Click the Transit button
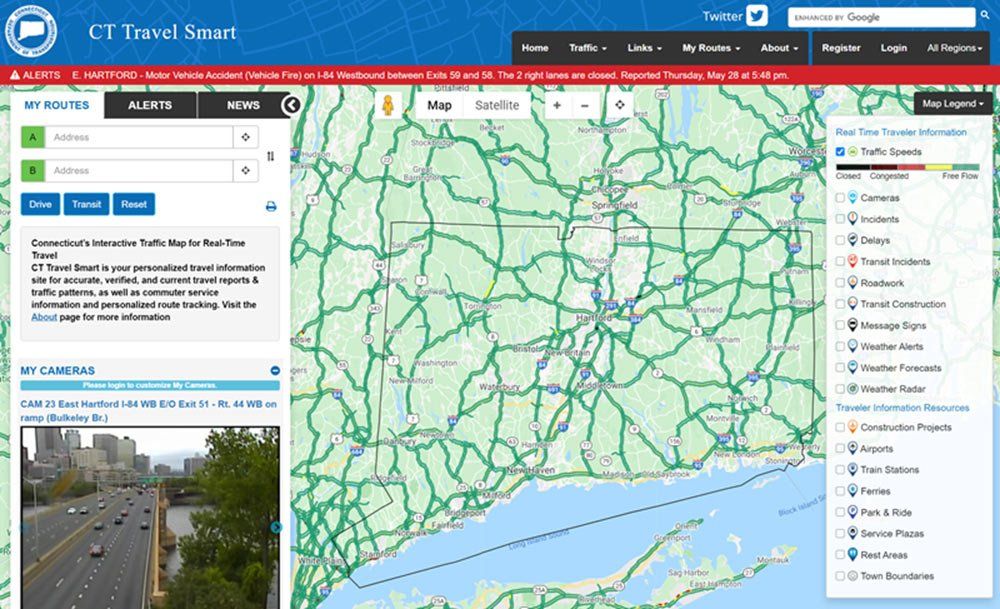The height and width of the screenshot is (609, 1000). pos(86,204)
